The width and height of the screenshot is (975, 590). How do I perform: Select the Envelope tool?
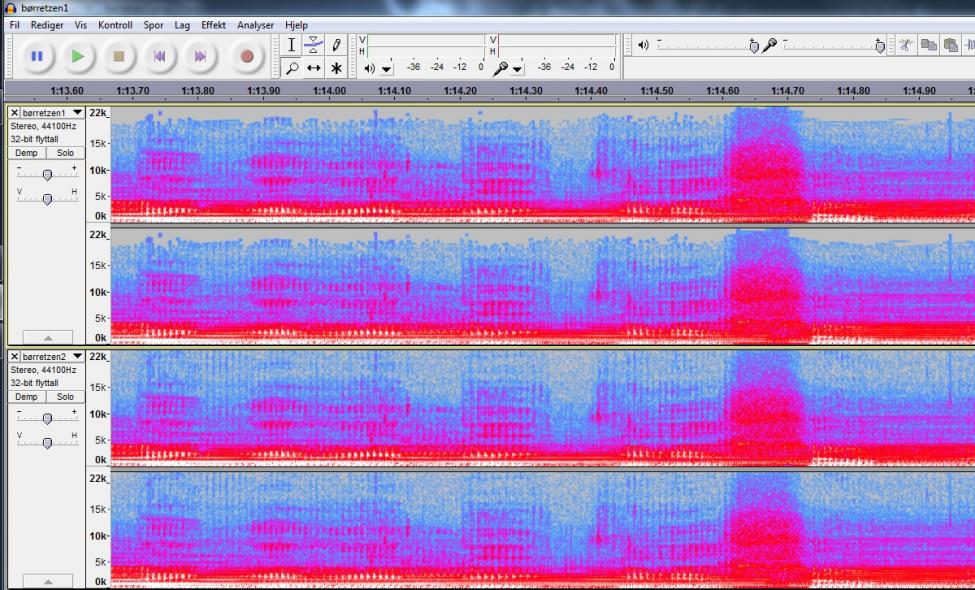point(314,45)
